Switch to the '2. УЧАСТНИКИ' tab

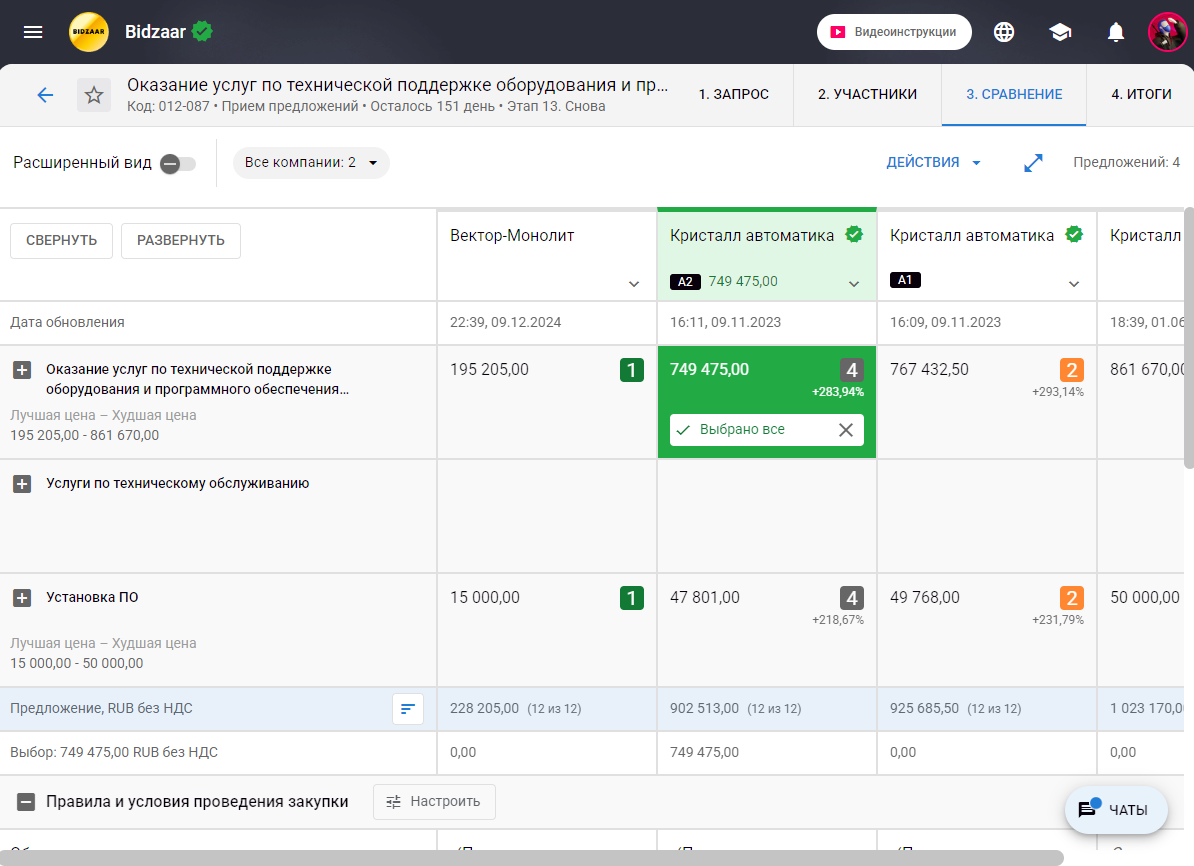tap(867, 95)
